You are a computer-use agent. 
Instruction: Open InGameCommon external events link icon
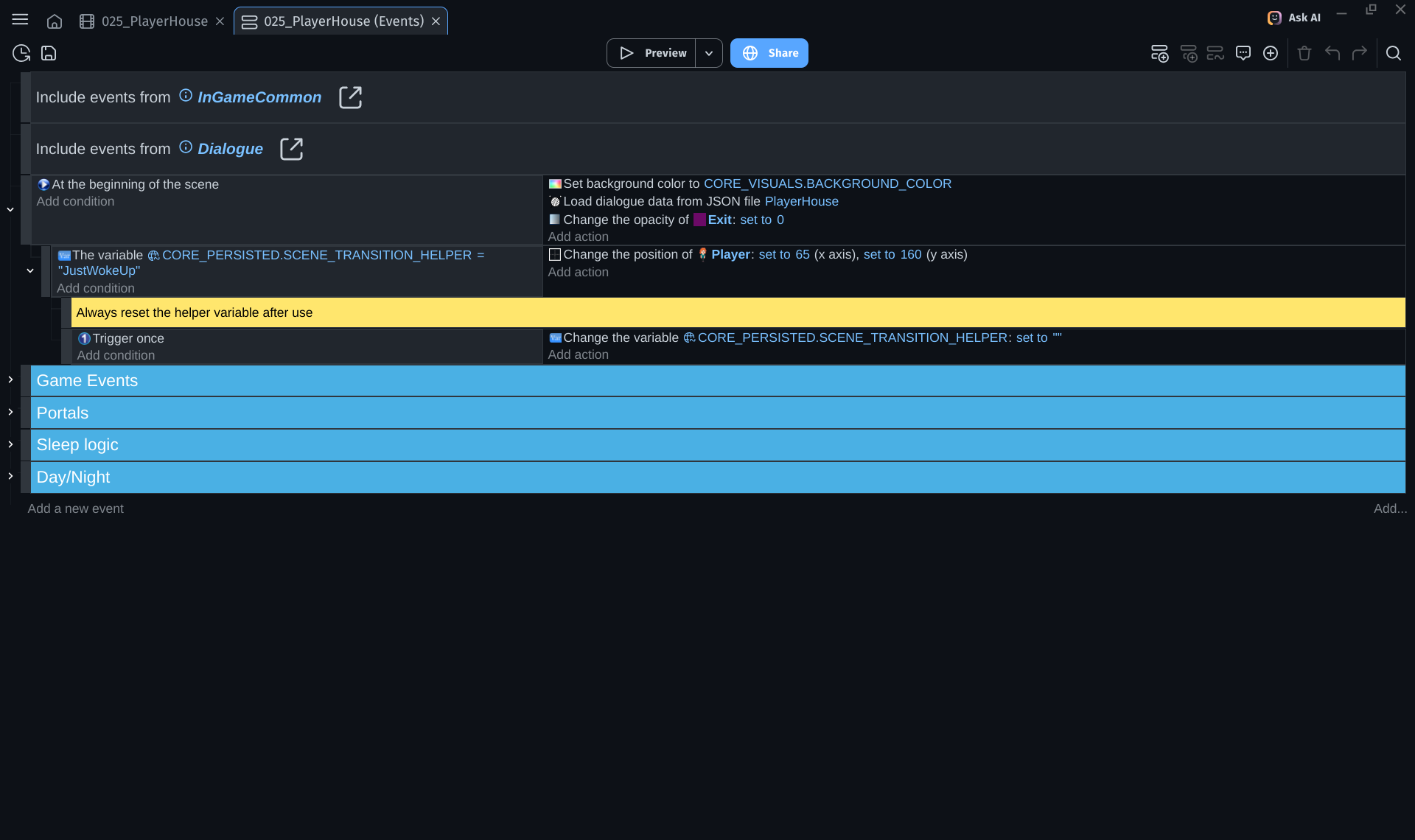pos(350,97)
